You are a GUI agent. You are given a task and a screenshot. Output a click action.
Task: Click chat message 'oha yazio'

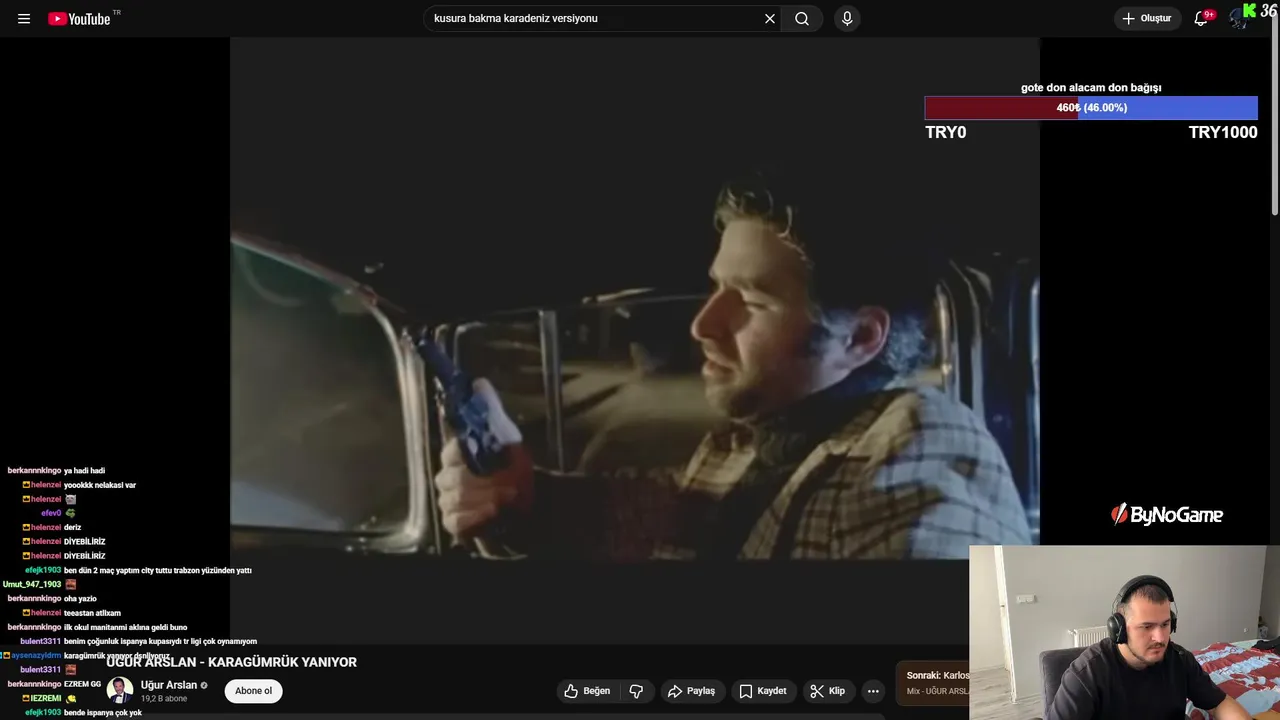[x=80, y=599]
